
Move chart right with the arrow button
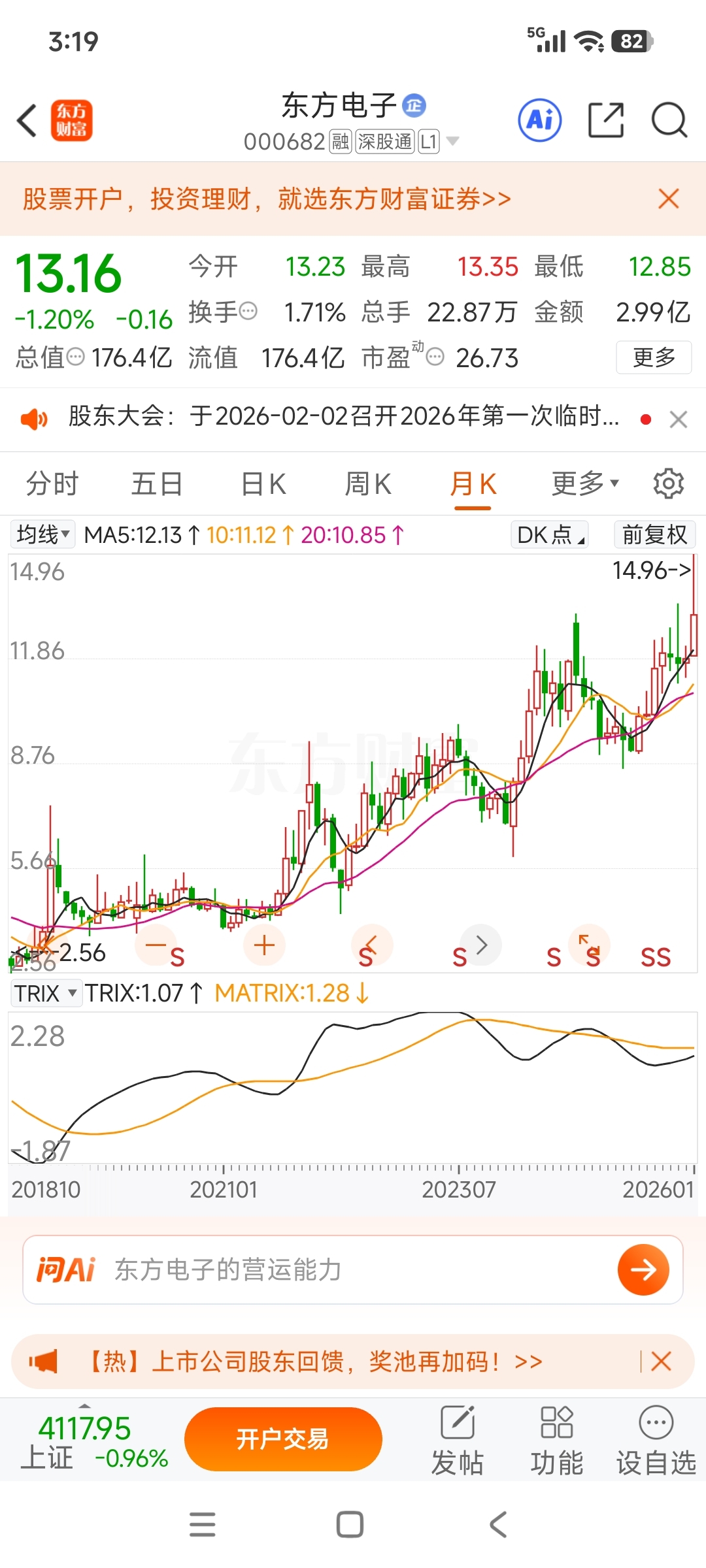tap(481, 945)
